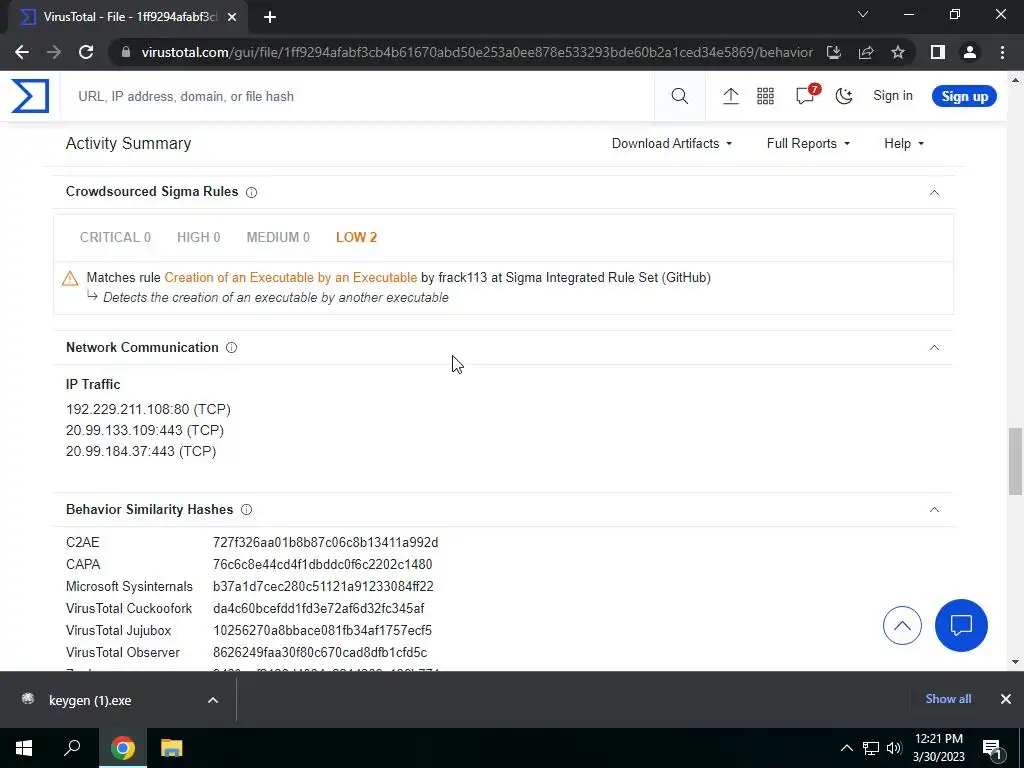Image resolution: width=1024 pixels, height=768 pixels.
Task: Click the scrollbar down arrow
Action: tap(1015, 662)
